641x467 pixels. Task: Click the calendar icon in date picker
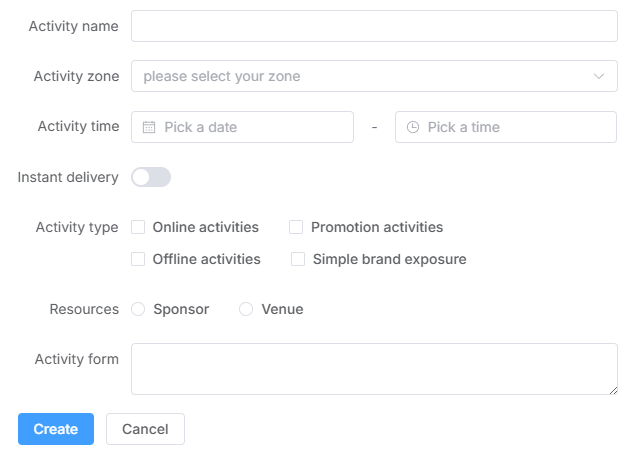point(149,127)
